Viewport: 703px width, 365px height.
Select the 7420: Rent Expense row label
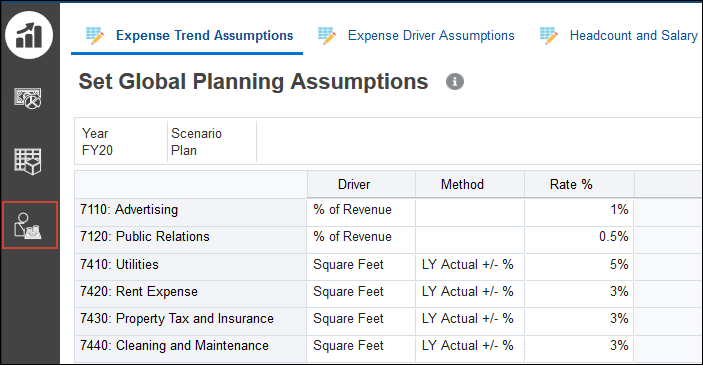(191, 294)
